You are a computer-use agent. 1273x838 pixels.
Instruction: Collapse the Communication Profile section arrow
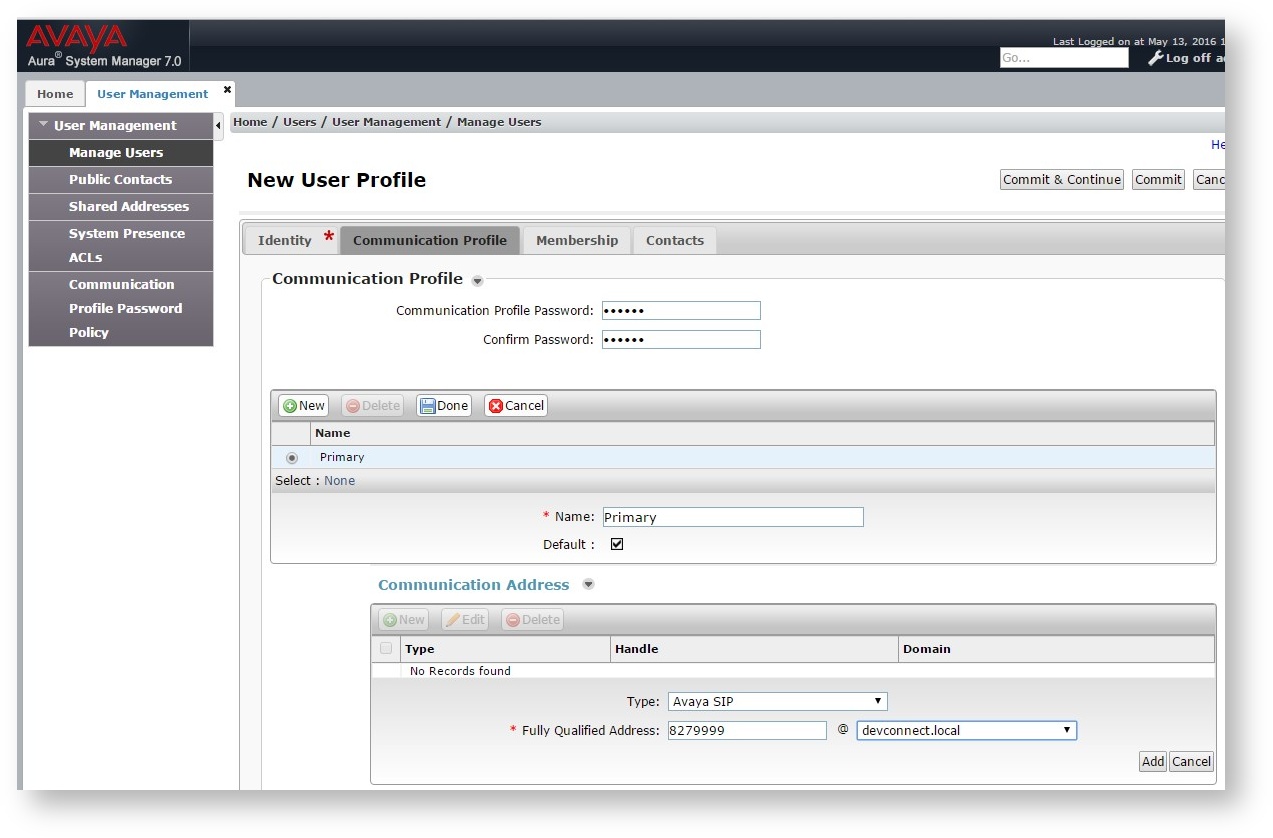pos(478,281)
